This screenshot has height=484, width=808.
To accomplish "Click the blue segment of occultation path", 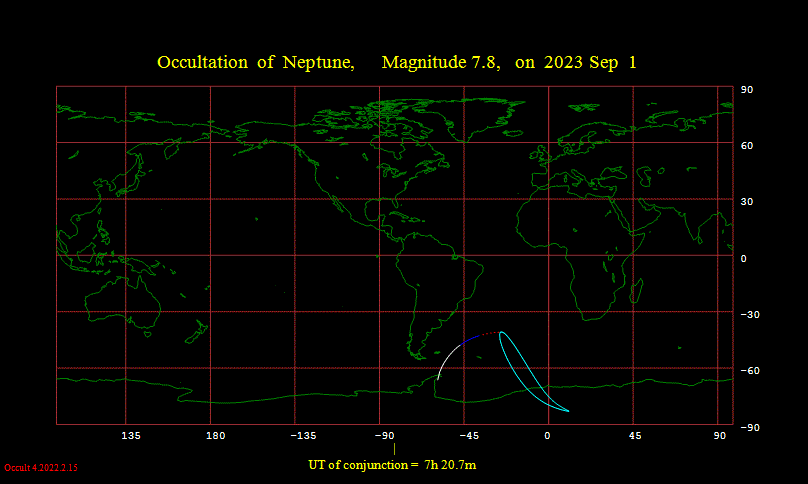I will coord(470,340).
